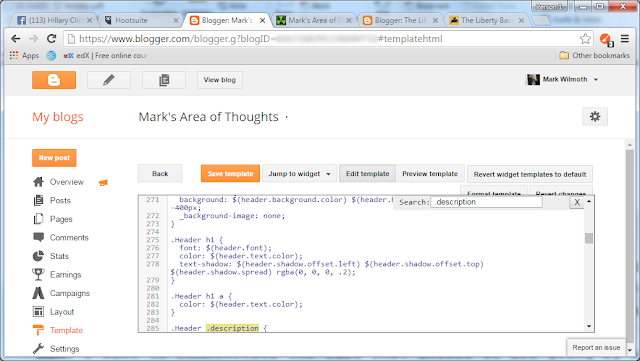640x361 pixels.
Task: Click the Overview house icon
Action: (x=38, y=182)
